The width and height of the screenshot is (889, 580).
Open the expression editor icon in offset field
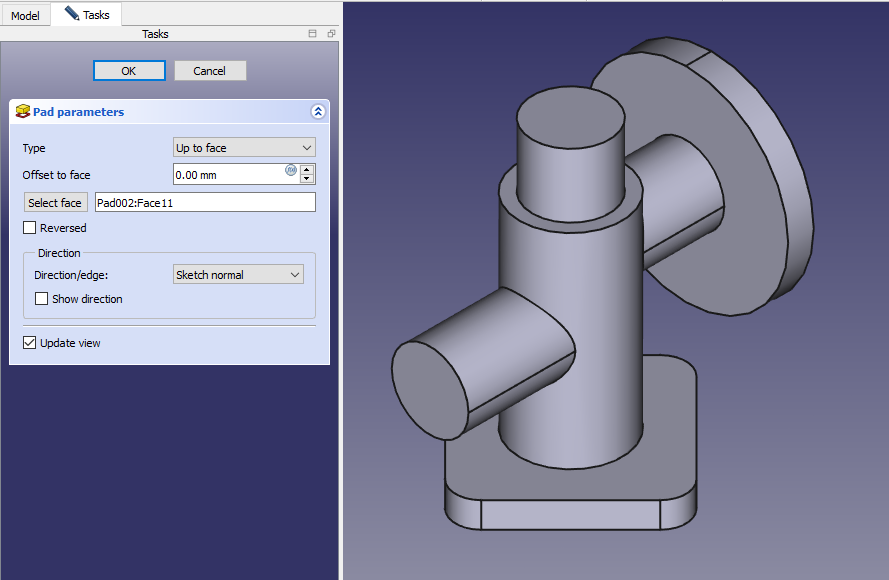(291, 170)
